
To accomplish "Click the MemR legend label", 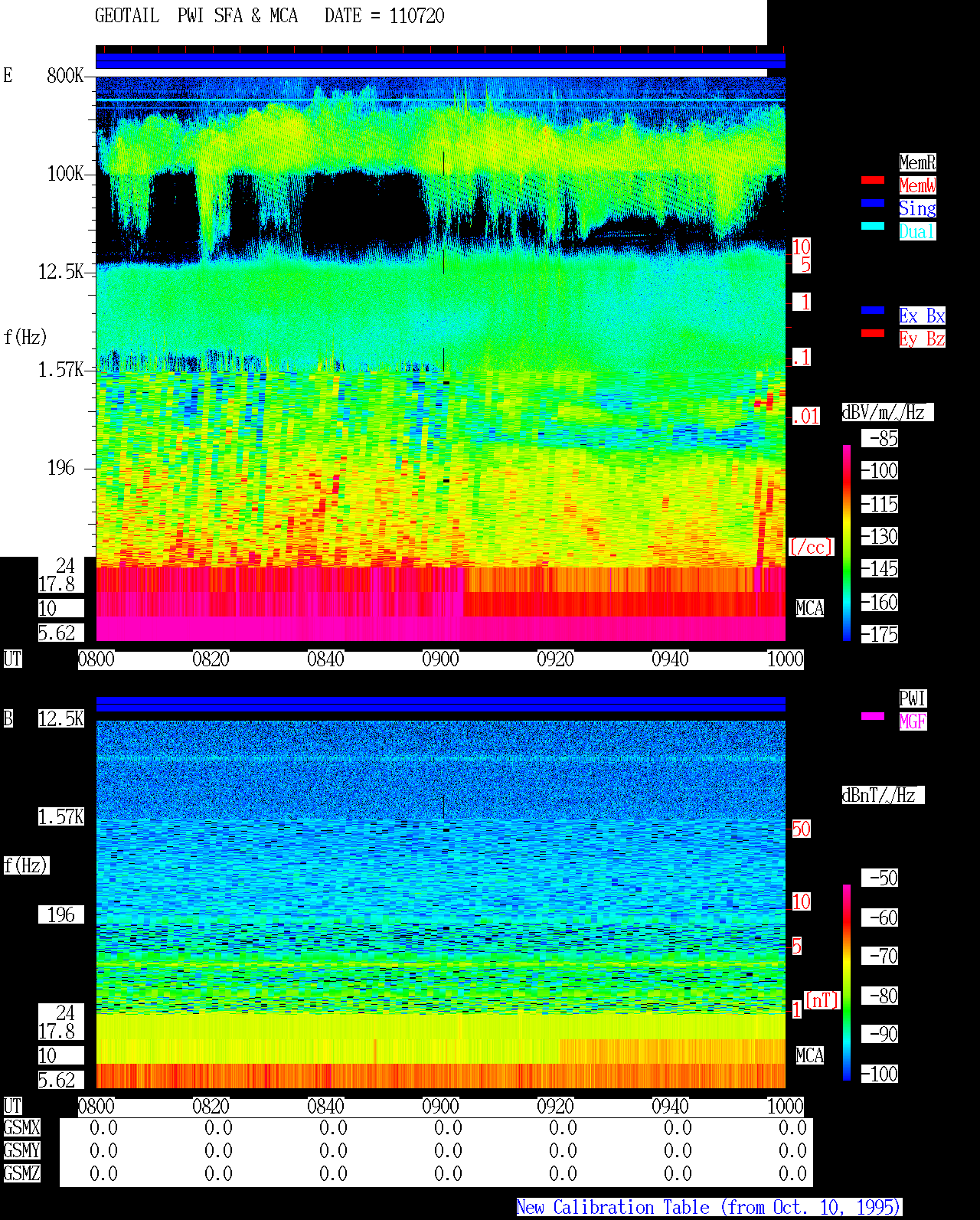I will coord(917,162).
